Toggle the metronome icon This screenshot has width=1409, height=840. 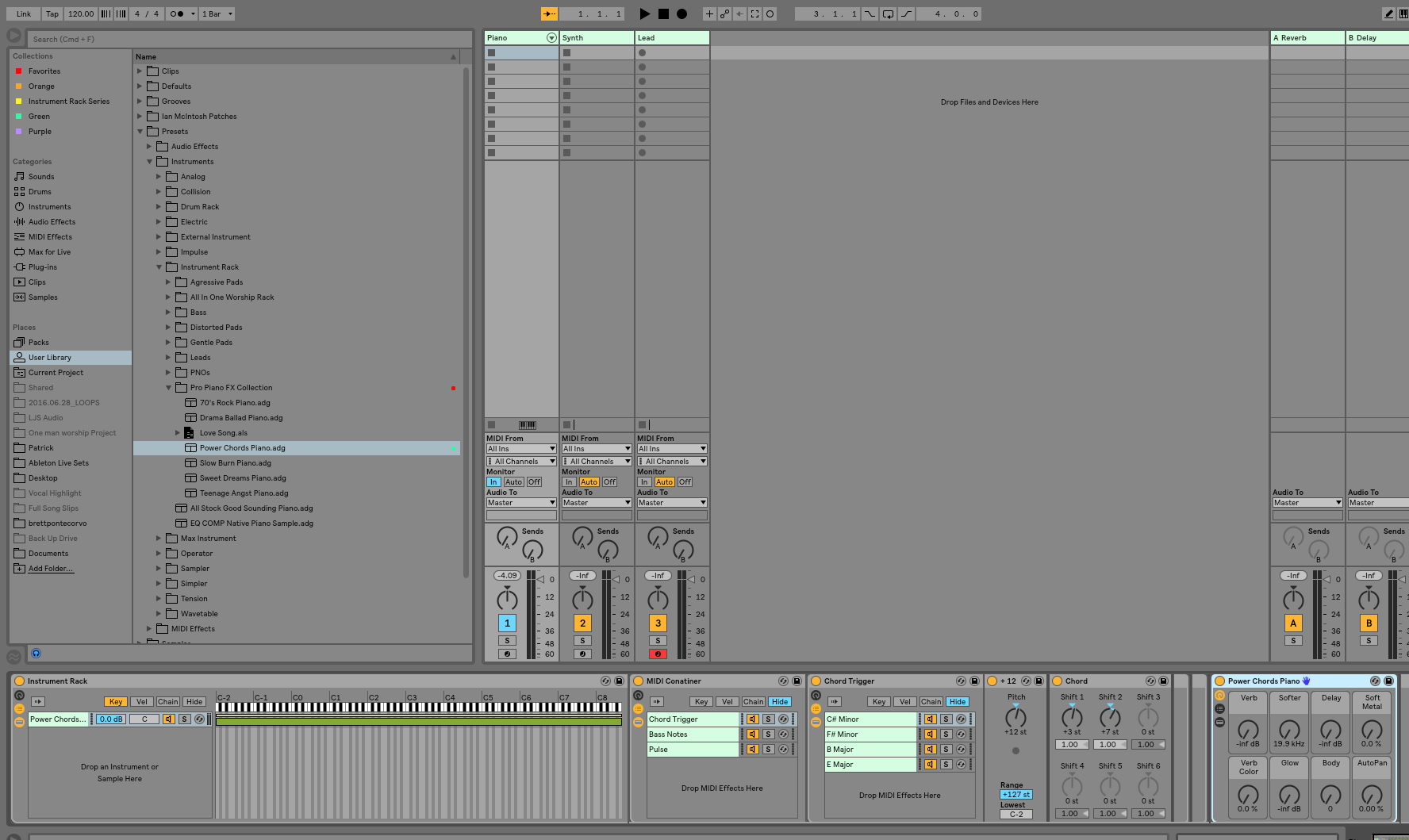177,13
